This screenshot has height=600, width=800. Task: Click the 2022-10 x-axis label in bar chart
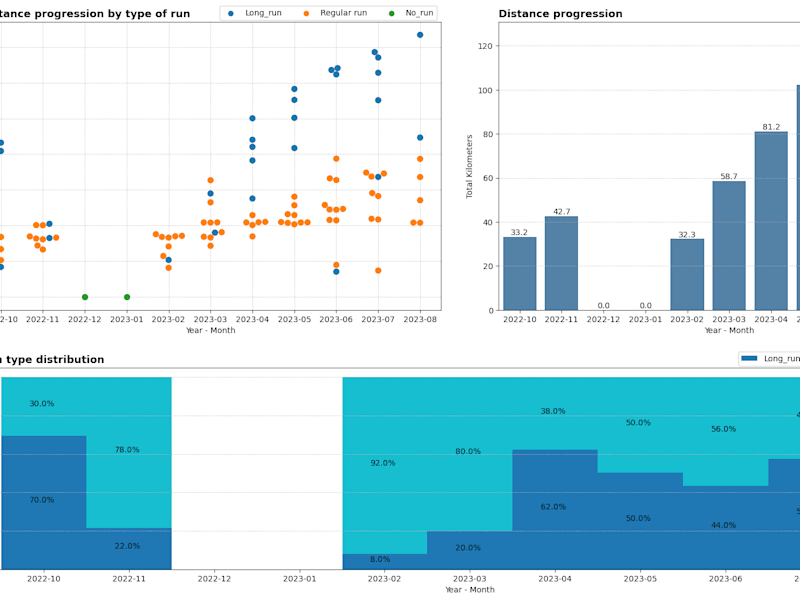click(519, 319)
